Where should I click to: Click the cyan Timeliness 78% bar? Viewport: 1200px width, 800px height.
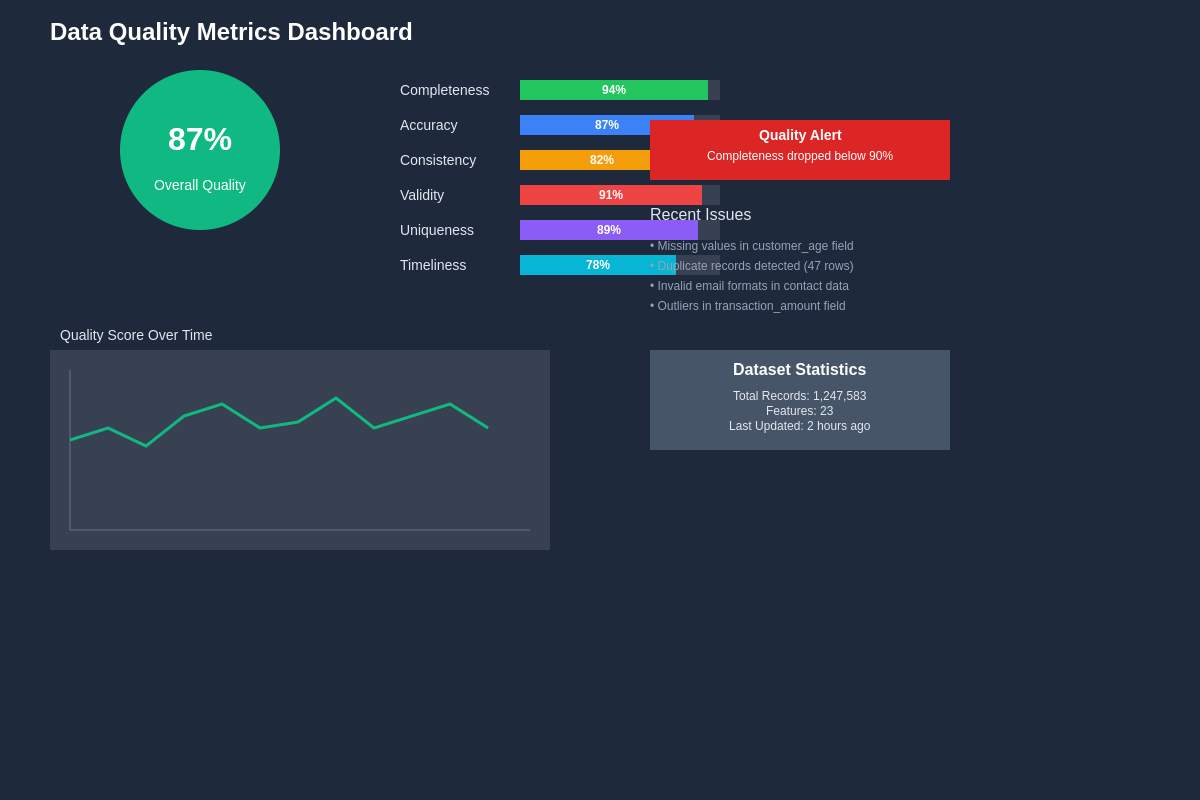pos(597,265)
